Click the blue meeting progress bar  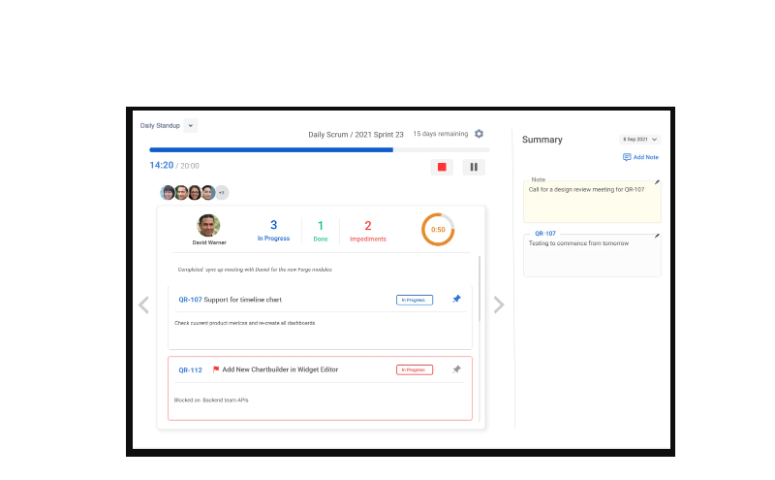[x=271, y=150]
